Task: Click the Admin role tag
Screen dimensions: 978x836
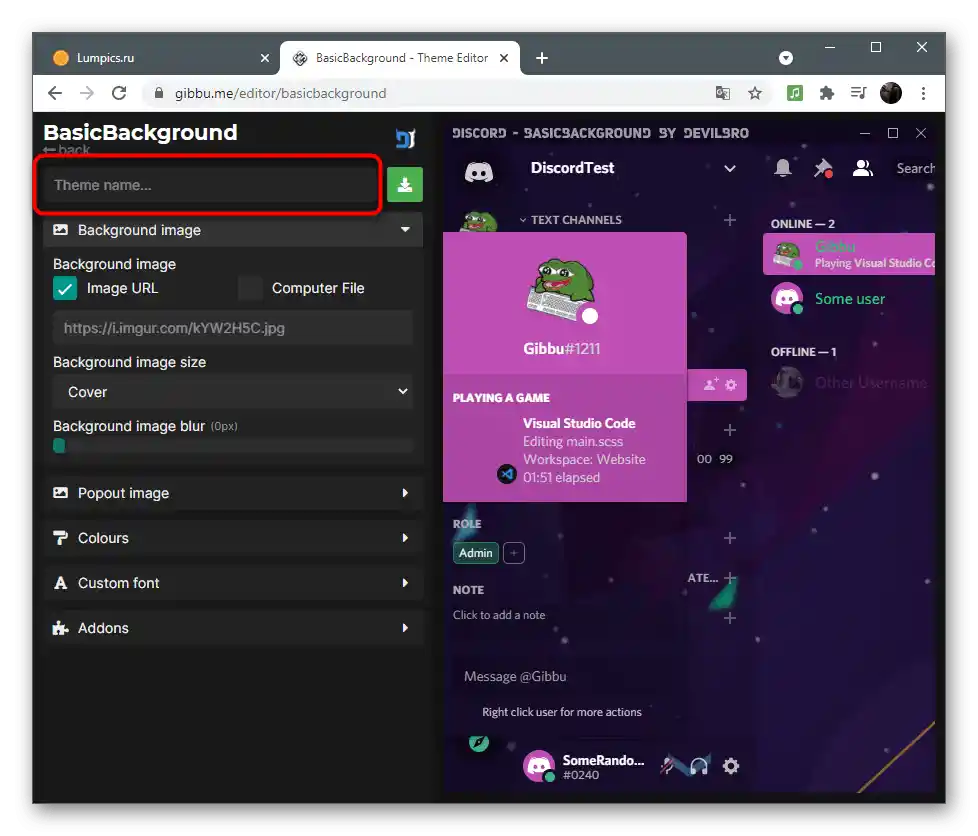Action: [x=476, y=553]
